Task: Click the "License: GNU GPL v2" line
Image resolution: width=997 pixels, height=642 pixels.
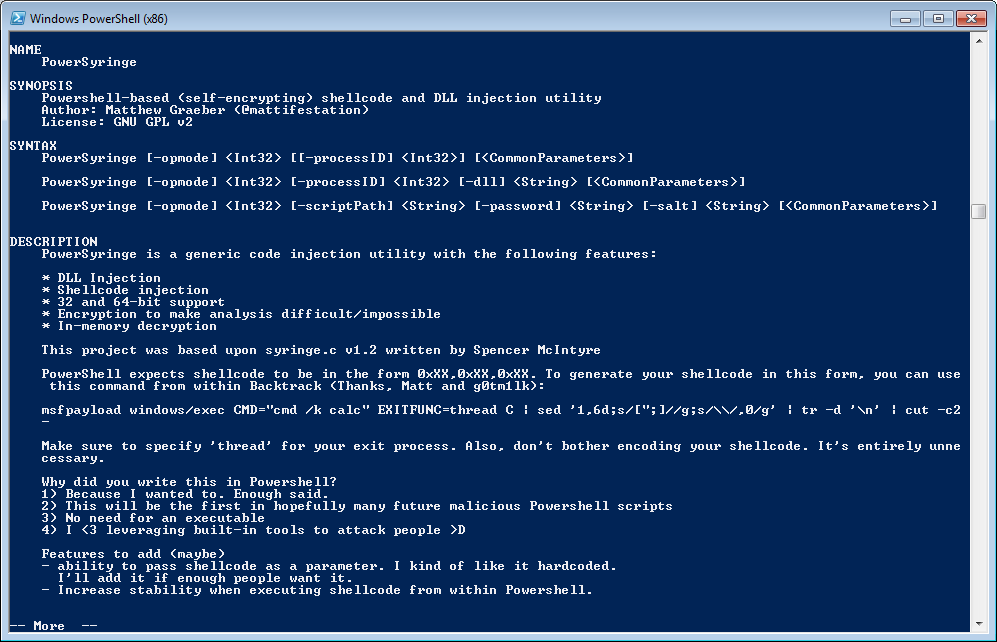Action: click(x=117, y=122)
